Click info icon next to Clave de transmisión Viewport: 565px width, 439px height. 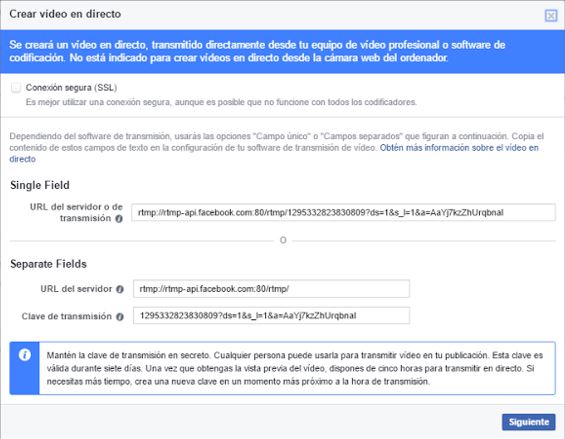(x=120, y=316)
